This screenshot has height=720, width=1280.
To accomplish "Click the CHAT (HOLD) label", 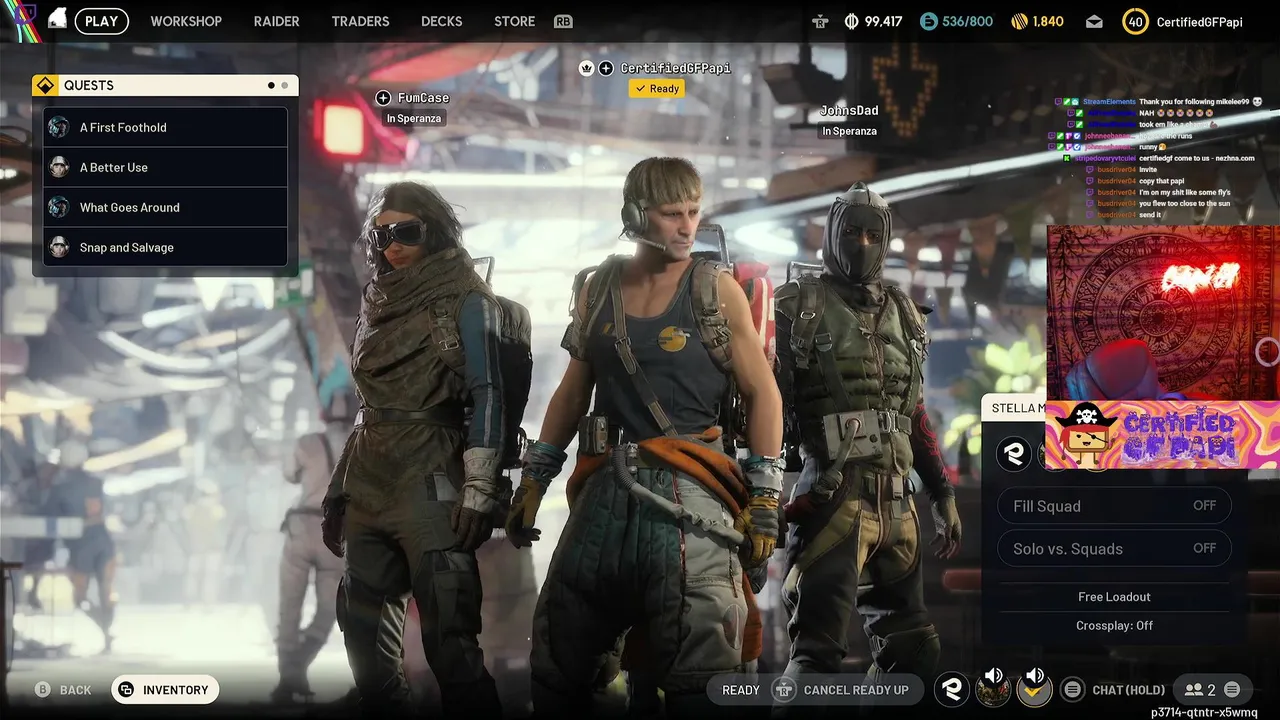I will pos(1129,690).
